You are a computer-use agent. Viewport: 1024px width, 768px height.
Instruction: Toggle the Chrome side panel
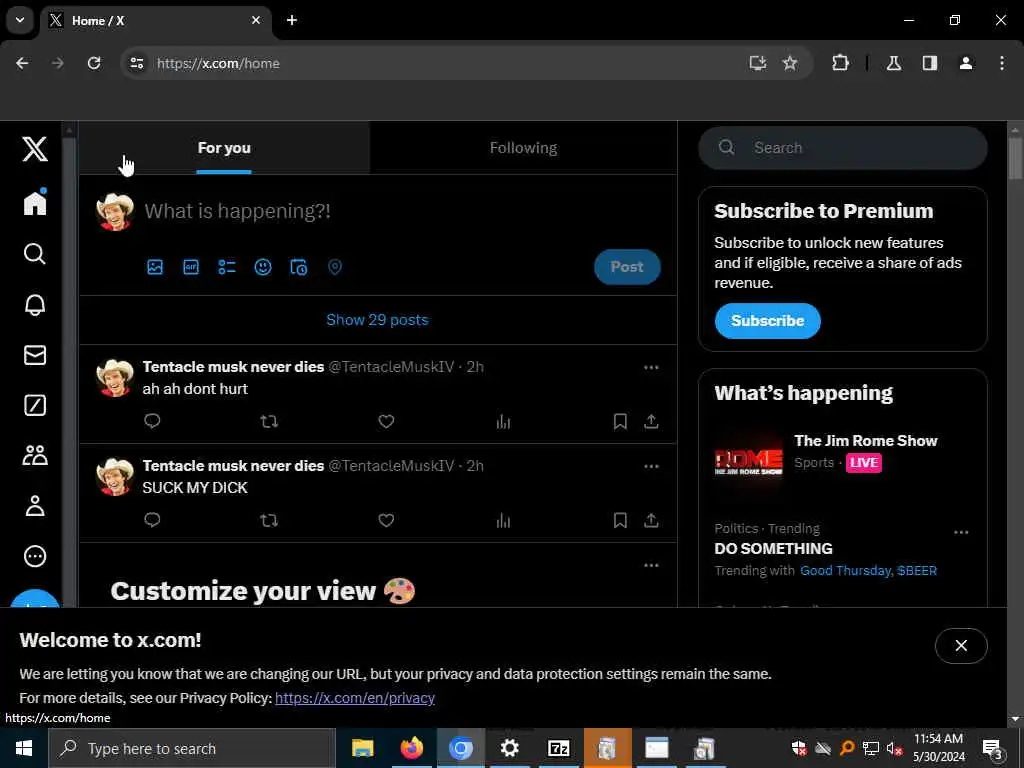pyautogui.click(x=929, y=63)
